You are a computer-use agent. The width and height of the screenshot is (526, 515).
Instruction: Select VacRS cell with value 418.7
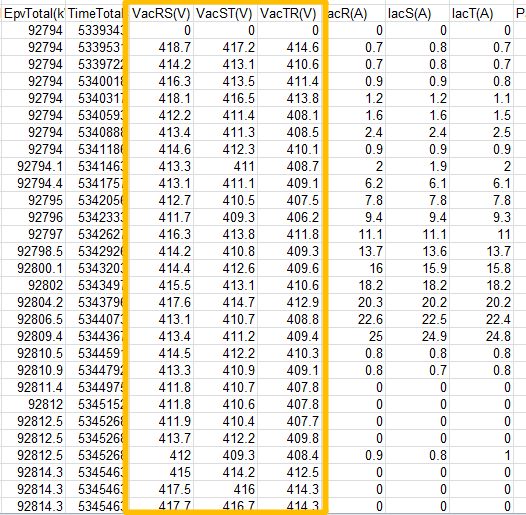(x=161, y=47)
